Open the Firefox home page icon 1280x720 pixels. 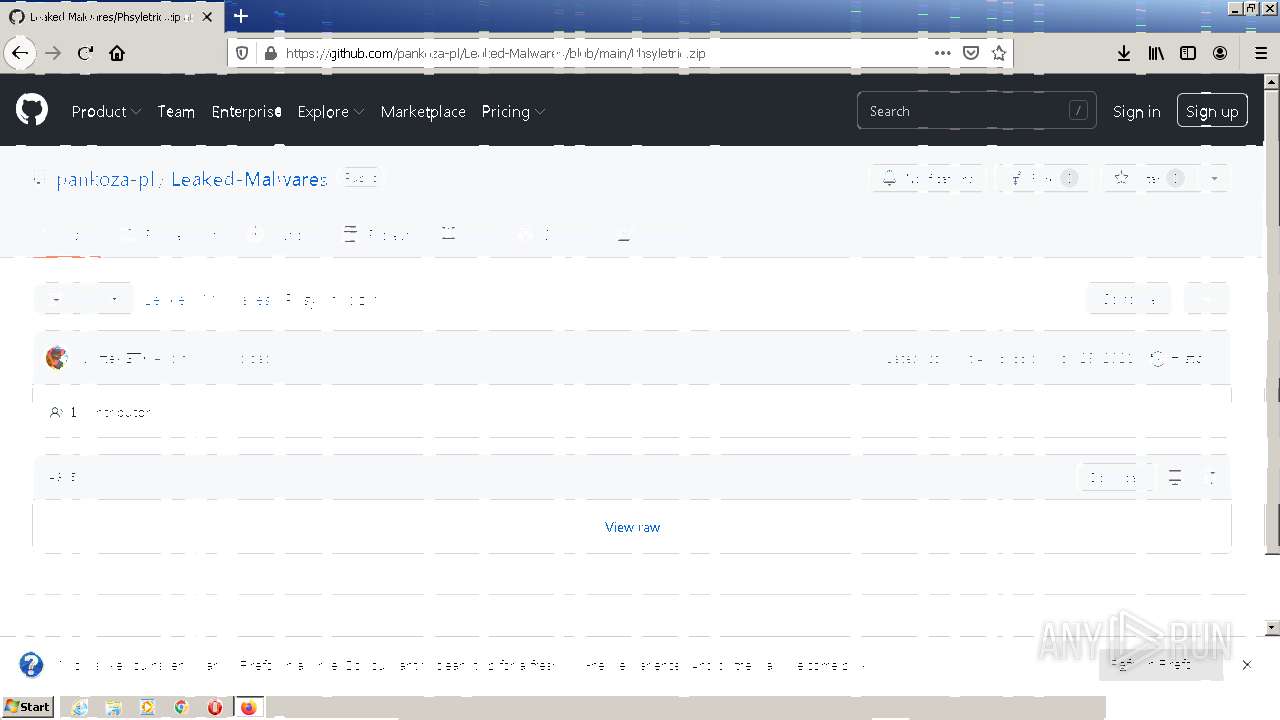click(x=117, y=53)
